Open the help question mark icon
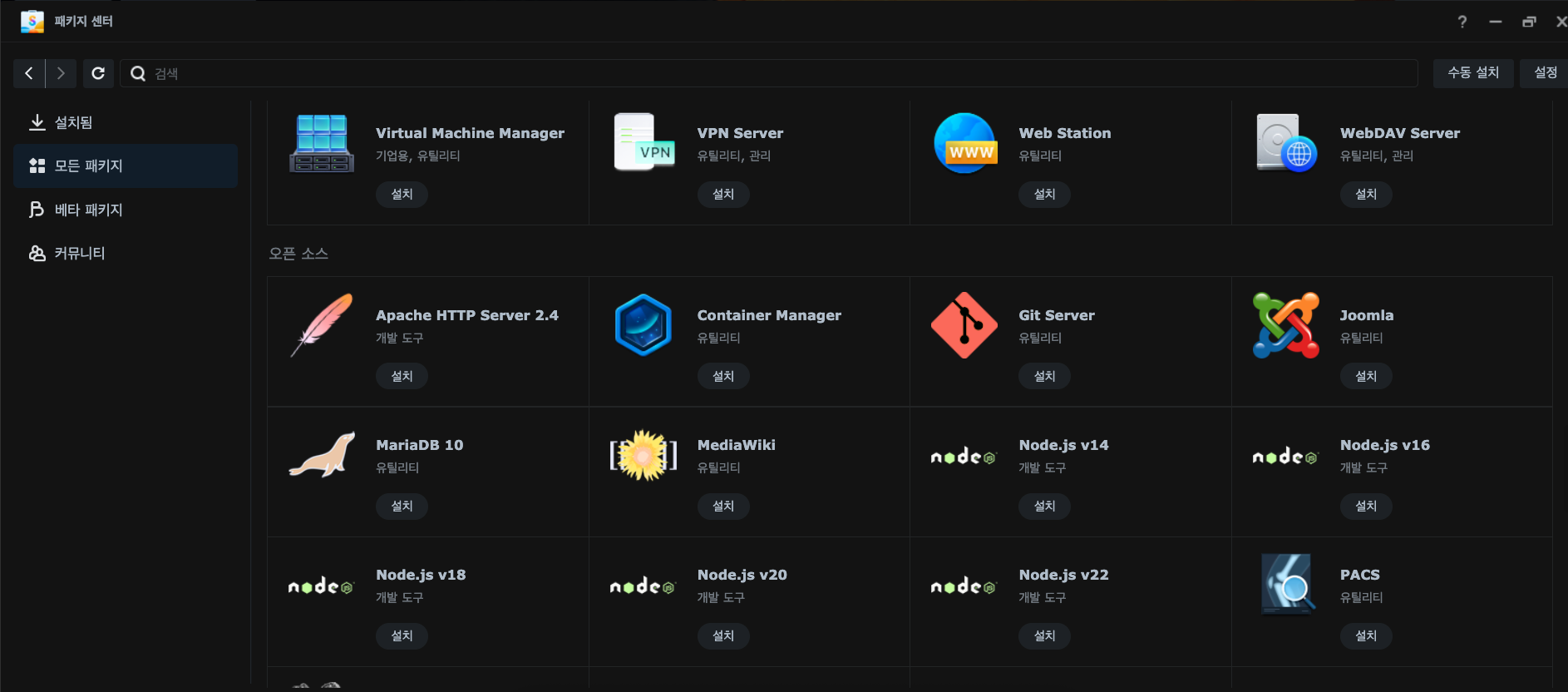Viewport: 1568px width, 692px height. pyautogui.click(x=1462, y=22)
